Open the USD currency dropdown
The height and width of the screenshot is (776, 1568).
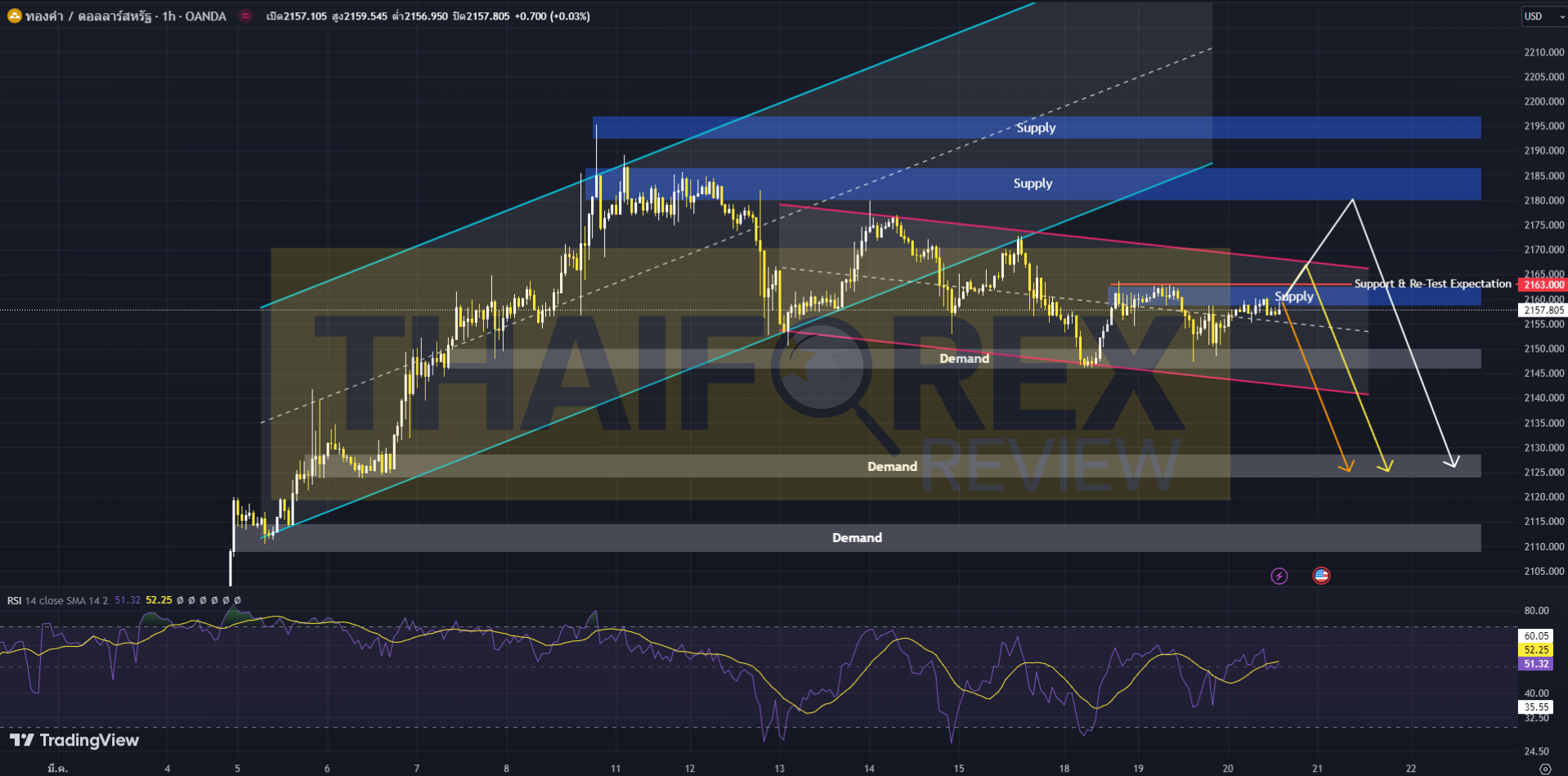(1543, 16)
